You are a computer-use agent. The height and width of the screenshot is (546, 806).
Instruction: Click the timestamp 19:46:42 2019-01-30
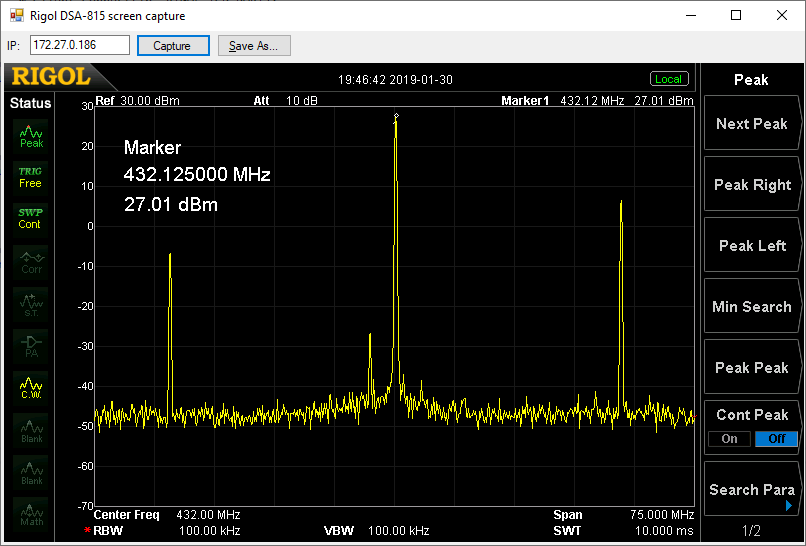click(x=395, y=80)
